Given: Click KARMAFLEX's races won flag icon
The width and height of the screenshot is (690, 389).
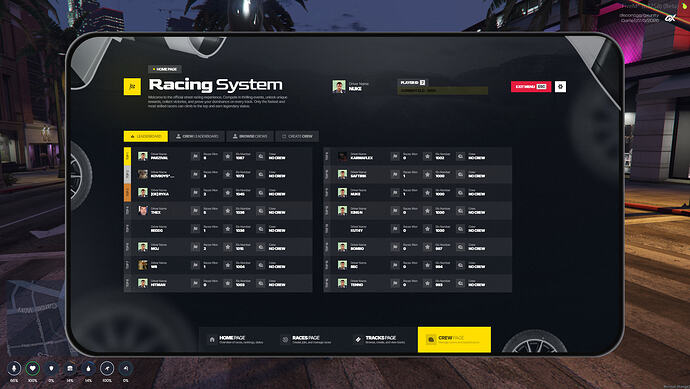Looking at the screenshot, I should click(395, 156).
